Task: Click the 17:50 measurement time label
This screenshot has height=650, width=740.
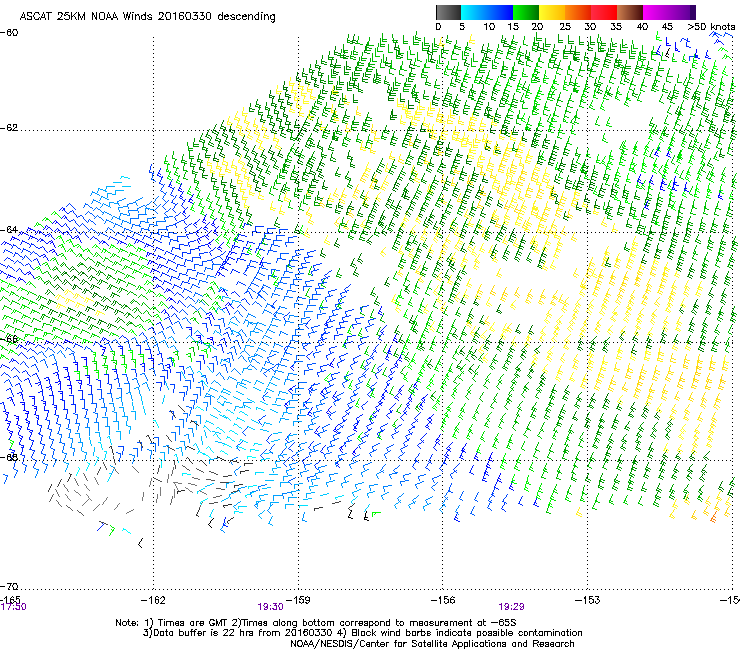Action: point(14,607)
